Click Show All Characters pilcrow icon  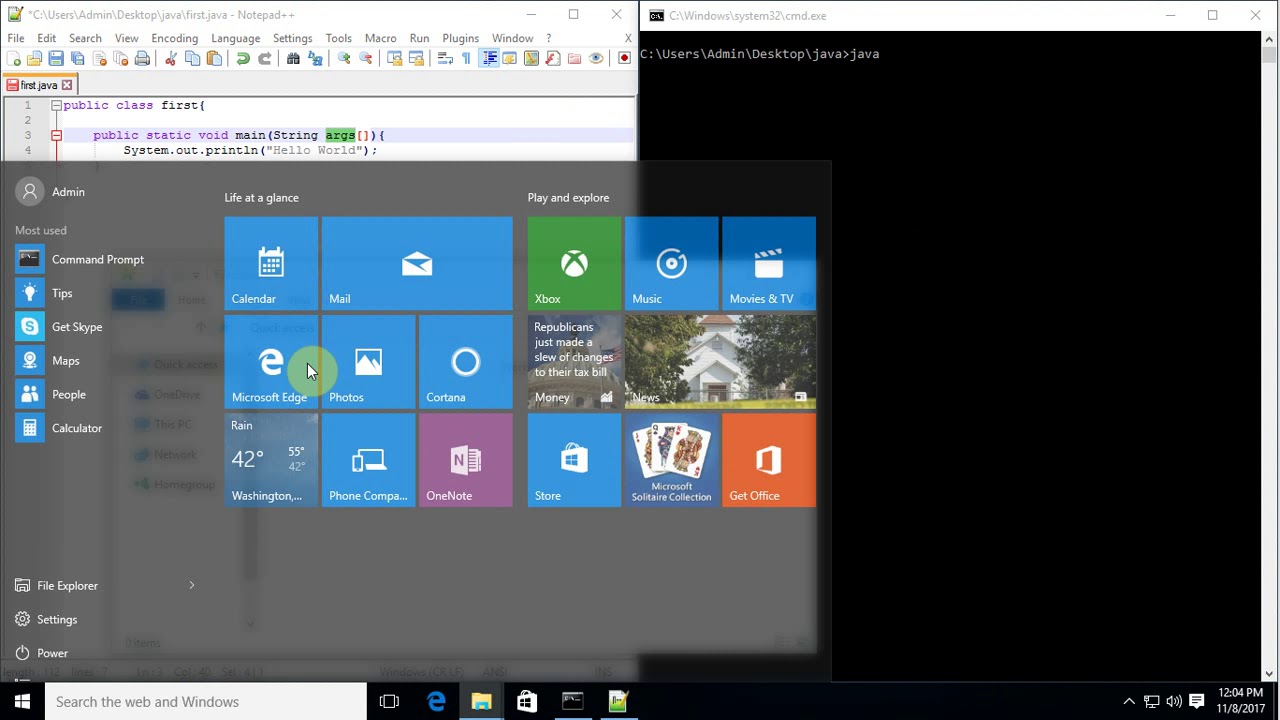(x=467, y=59)
